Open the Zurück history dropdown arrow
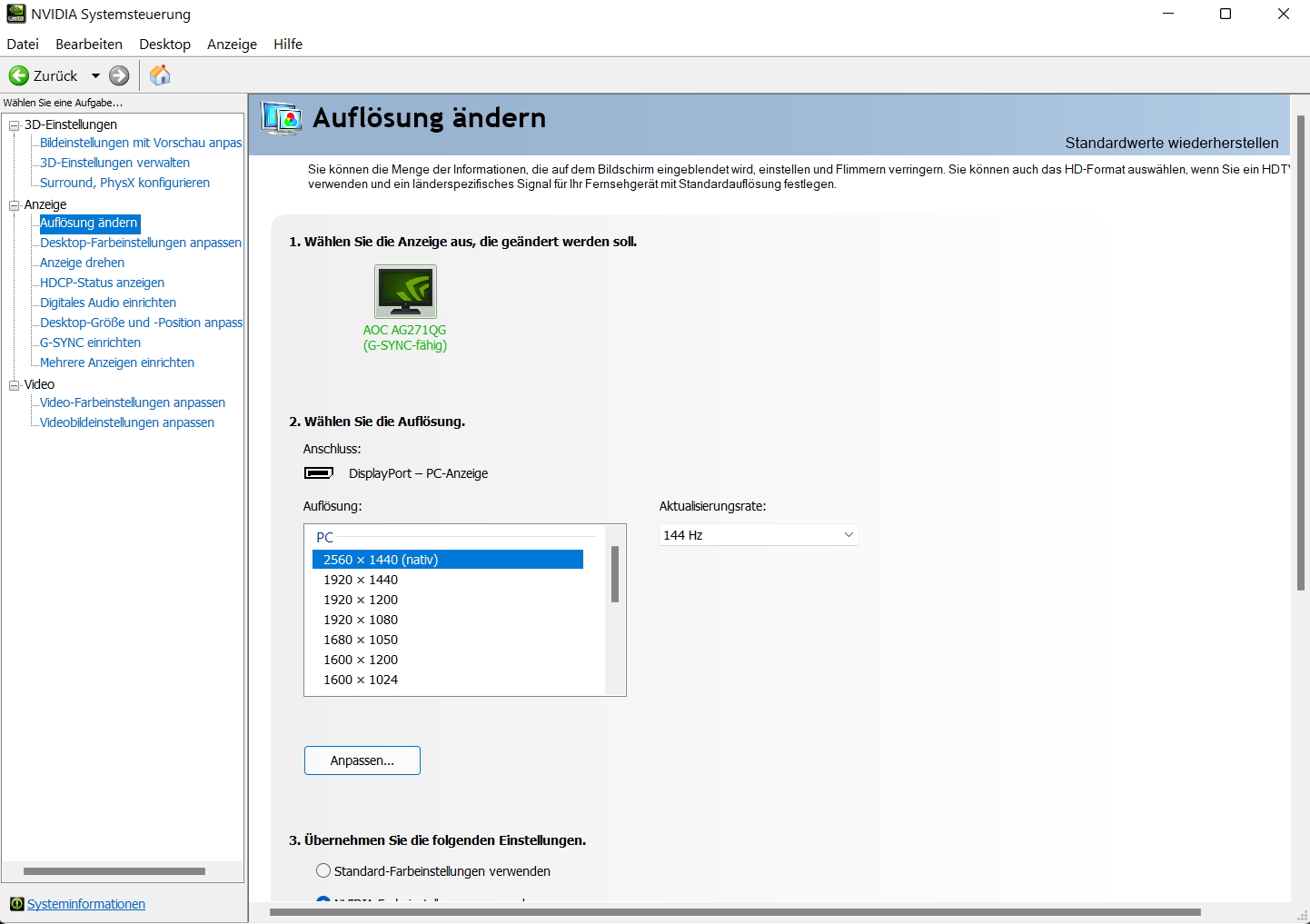Image resolution: width=1310 pixels, height=924 pixels. click(95, 75)
